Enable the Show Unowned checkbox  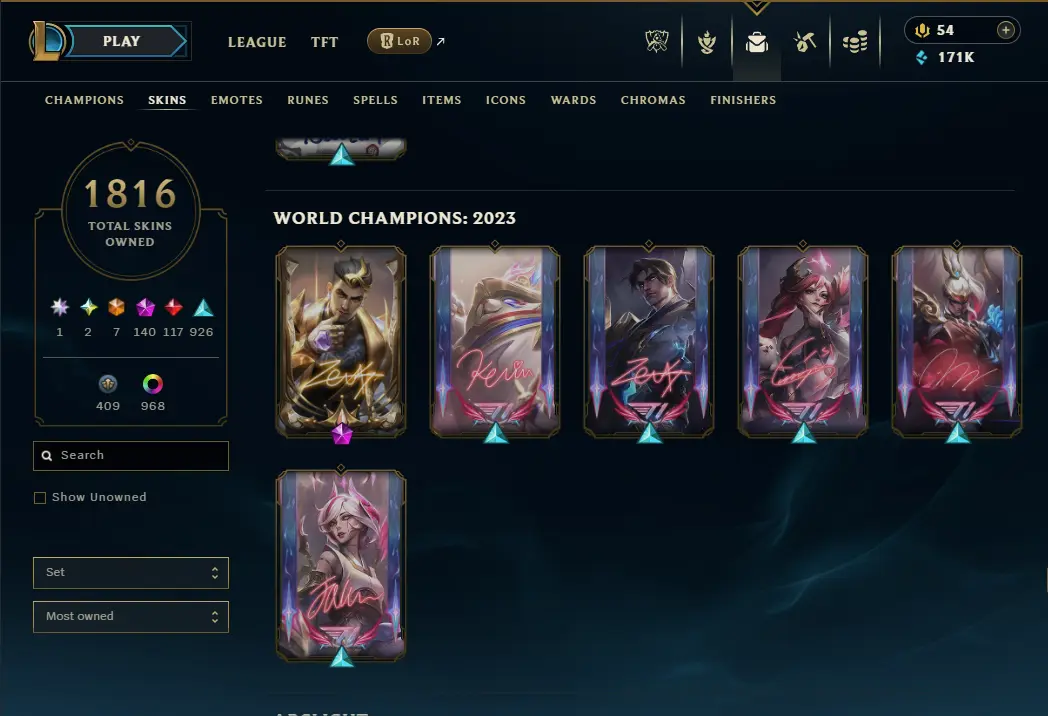coord(40,497)
